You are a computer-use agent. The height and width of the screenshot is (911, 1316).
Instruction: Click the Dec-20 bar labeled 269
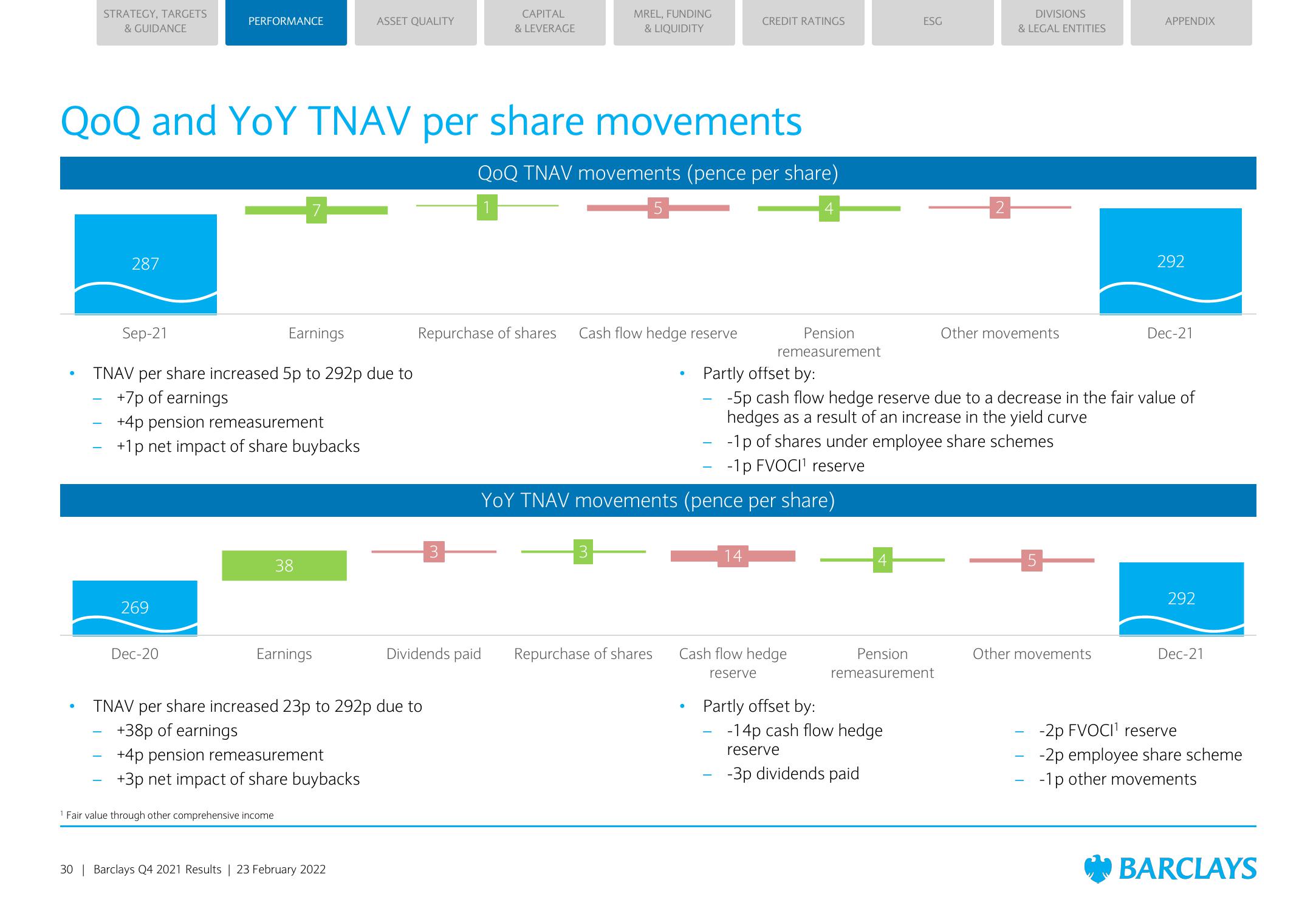135,608
